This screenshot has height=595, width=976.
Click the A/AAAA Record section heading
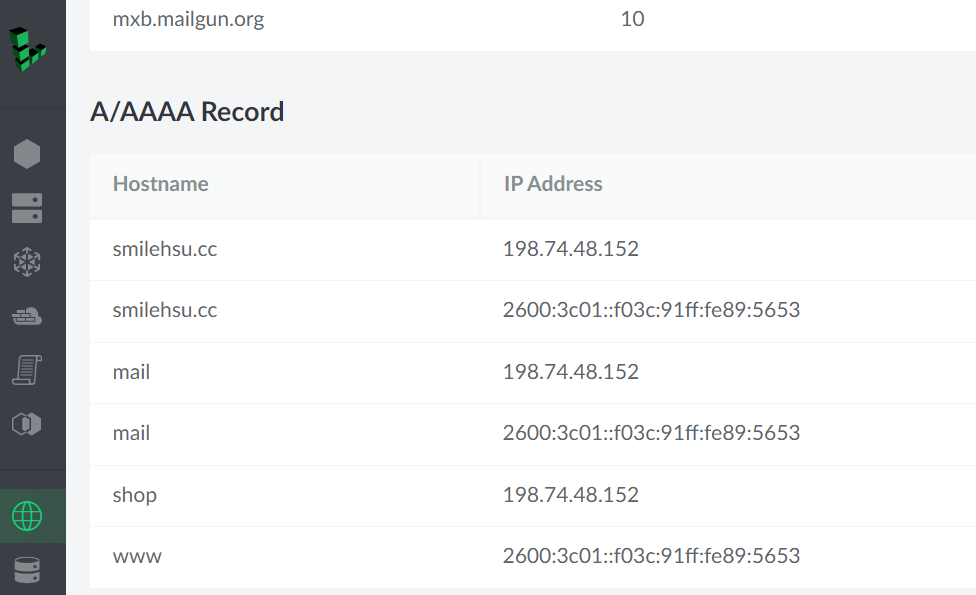coord(187,112)
